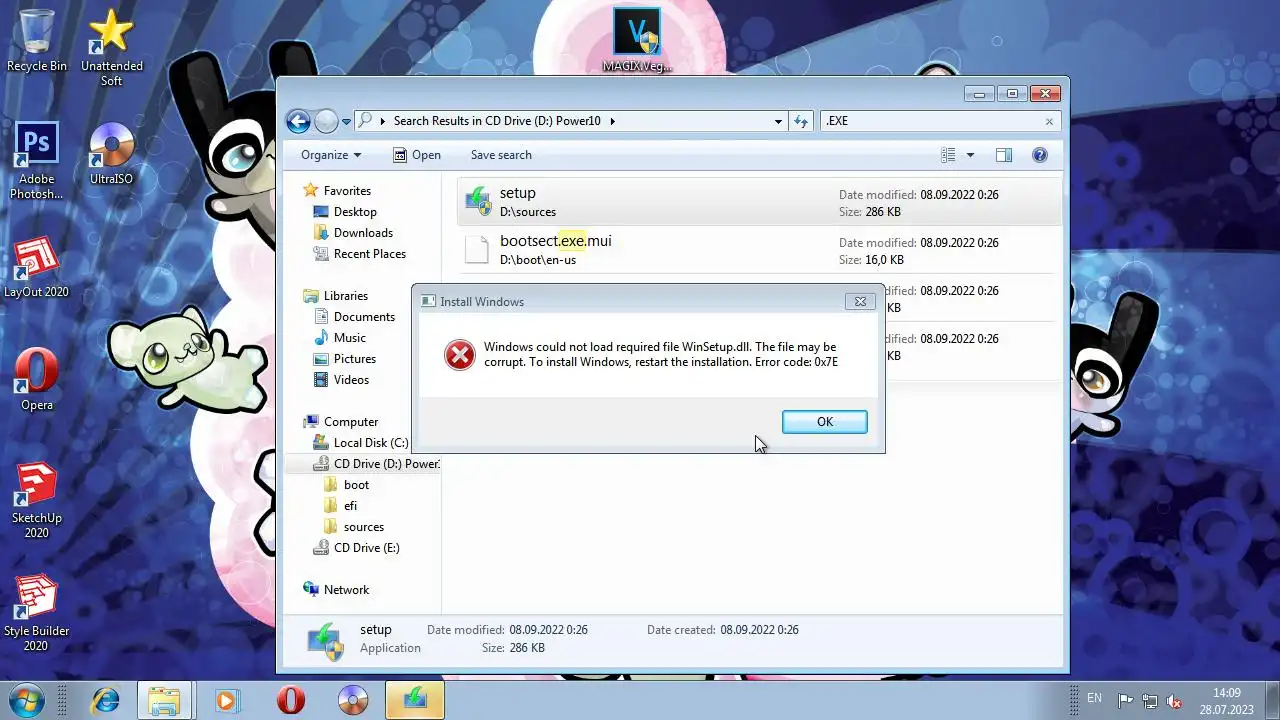
Task: Select setup result in D:\sources
Action: coord(759,202)
